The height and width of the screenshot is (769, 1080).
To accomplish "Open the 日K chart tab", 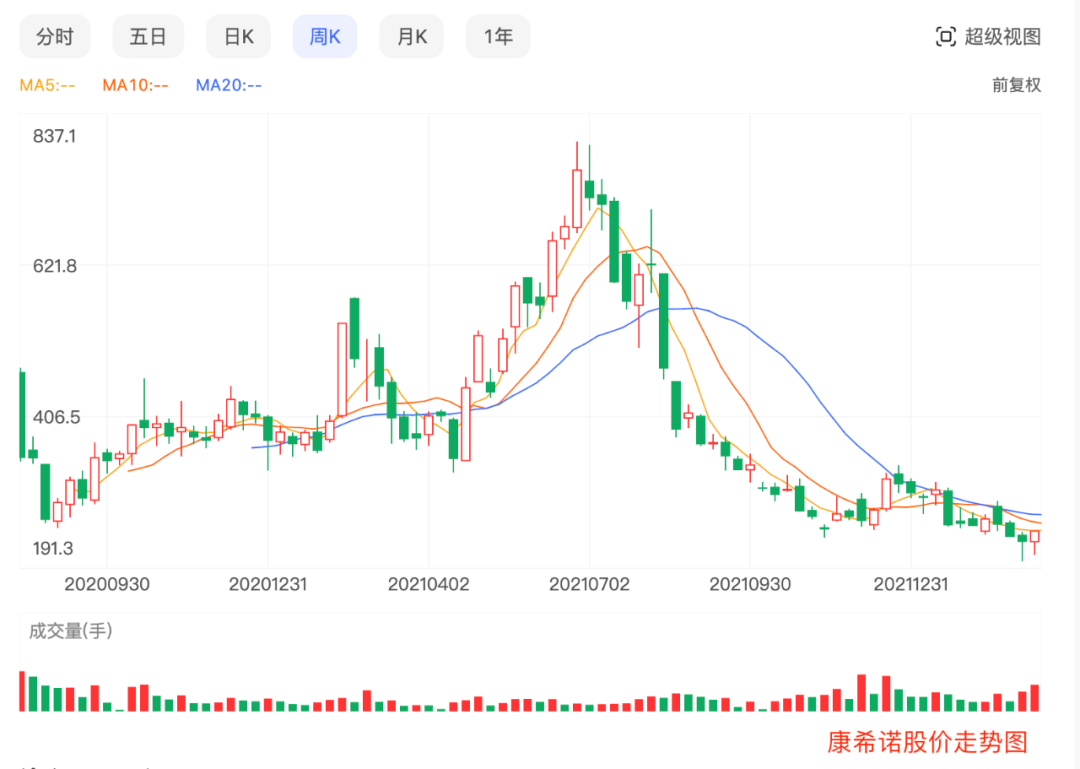I will point(238,37).
